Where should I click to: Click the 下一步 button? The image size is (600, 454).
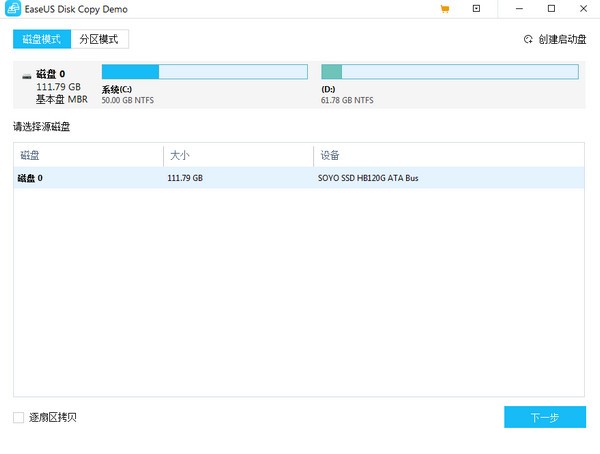tap(545, 417)
